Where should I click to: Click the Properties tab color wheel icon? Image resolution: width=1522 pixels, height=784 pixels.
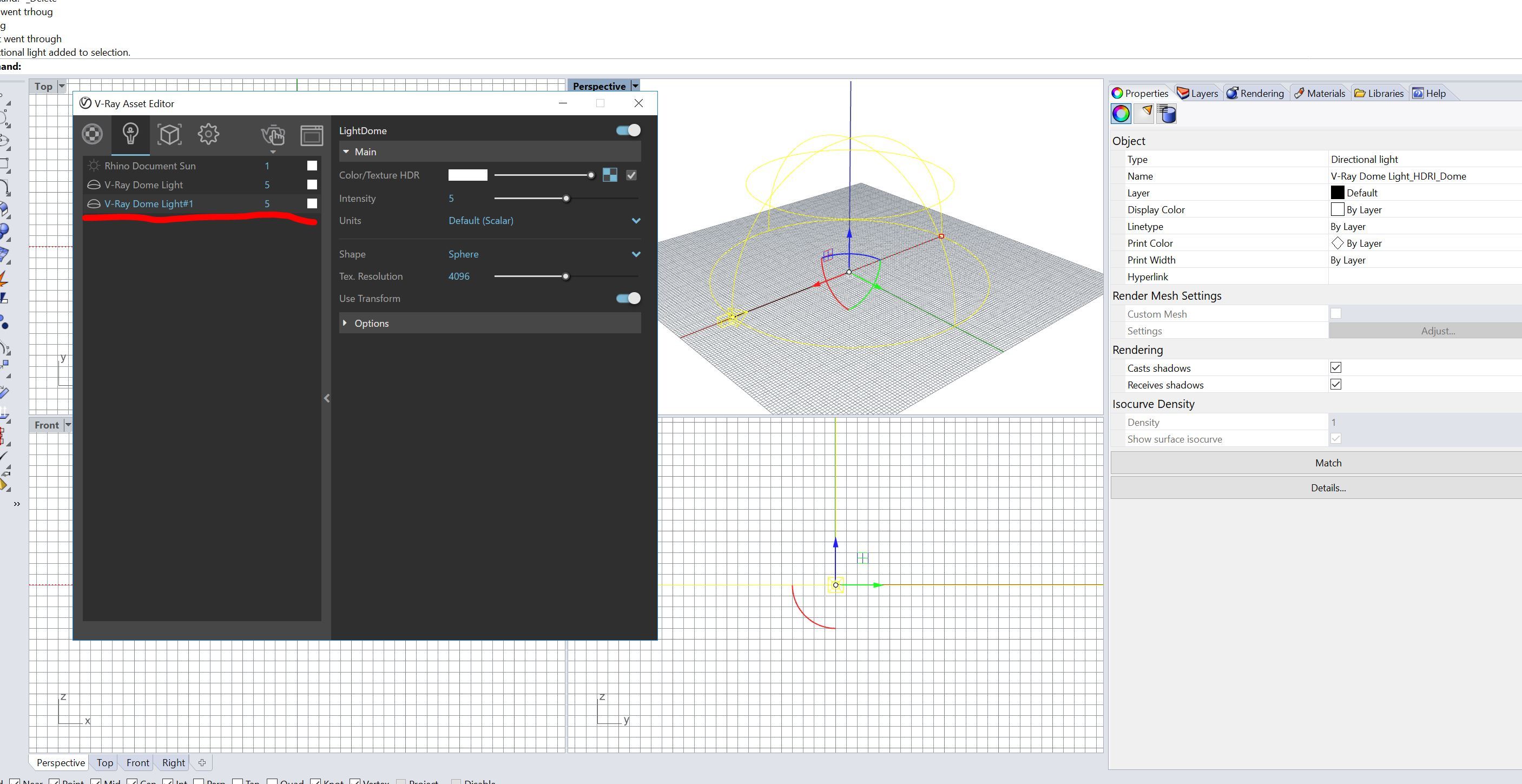pyautogui.click(x=1117, y=94)
